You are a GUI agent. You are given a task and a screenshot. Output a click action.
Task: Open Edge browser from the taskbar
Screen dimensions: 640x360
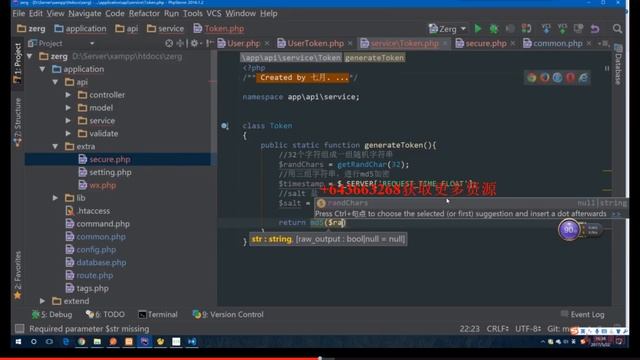[x=66, y=342]
